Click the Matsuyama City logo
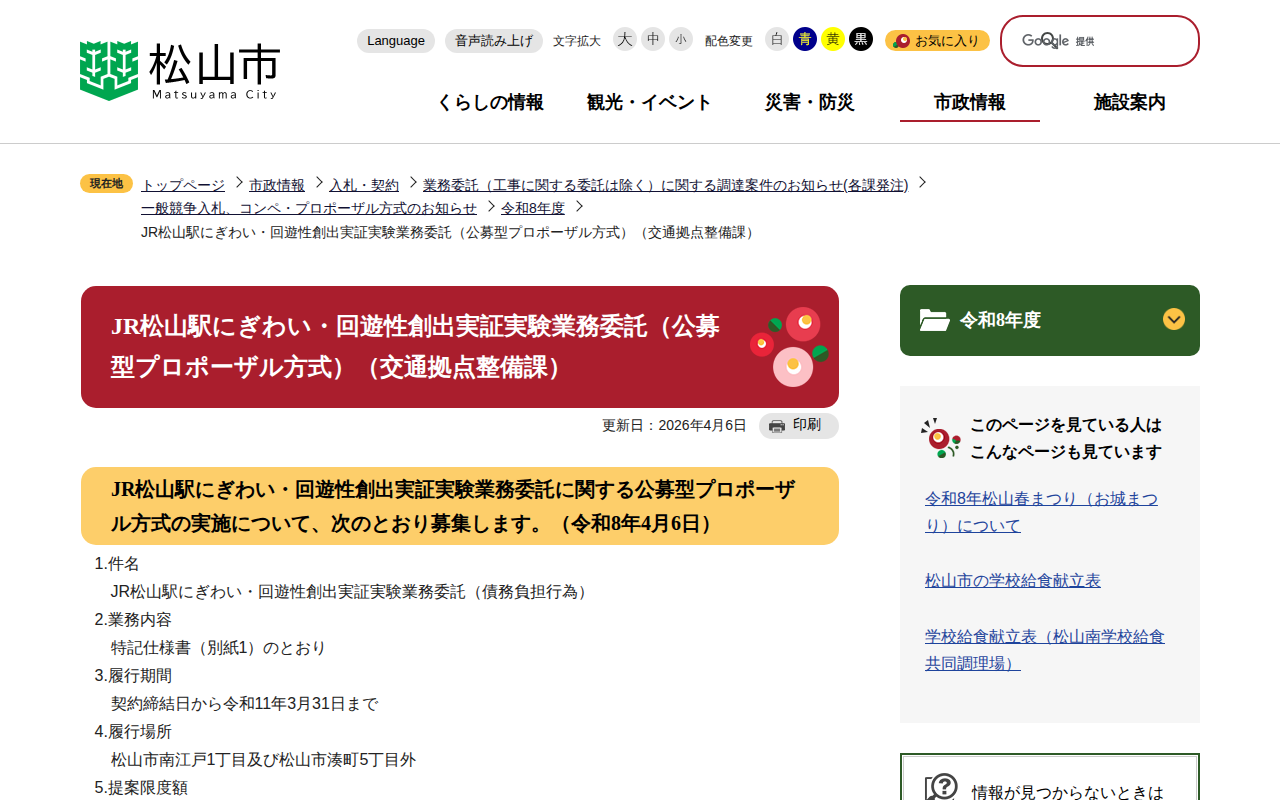The height and width of the screenshot is (800, 1280). pyautogui.click(x=180, y=71)
